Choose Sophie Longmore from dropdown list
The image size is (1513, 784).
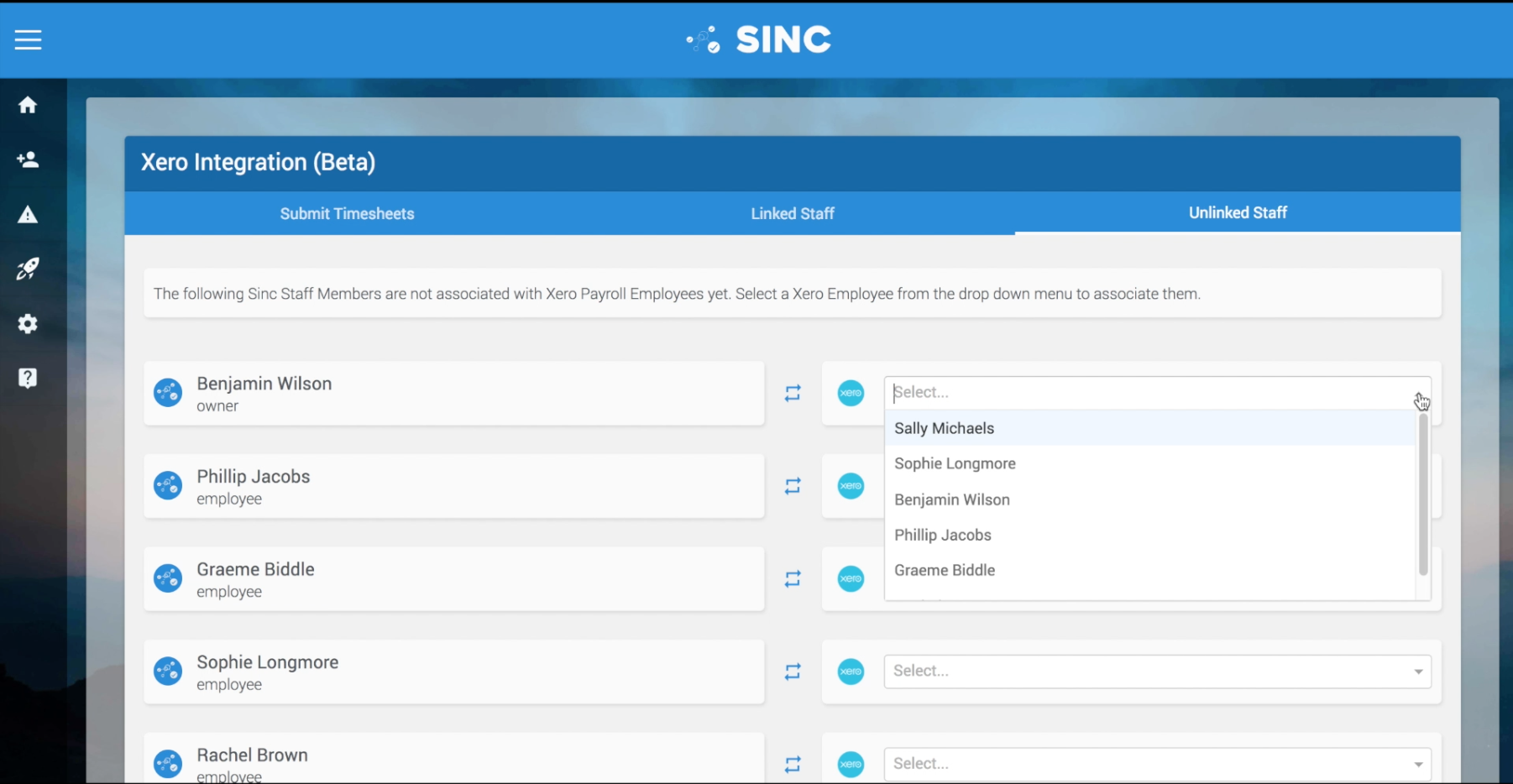1150,463
